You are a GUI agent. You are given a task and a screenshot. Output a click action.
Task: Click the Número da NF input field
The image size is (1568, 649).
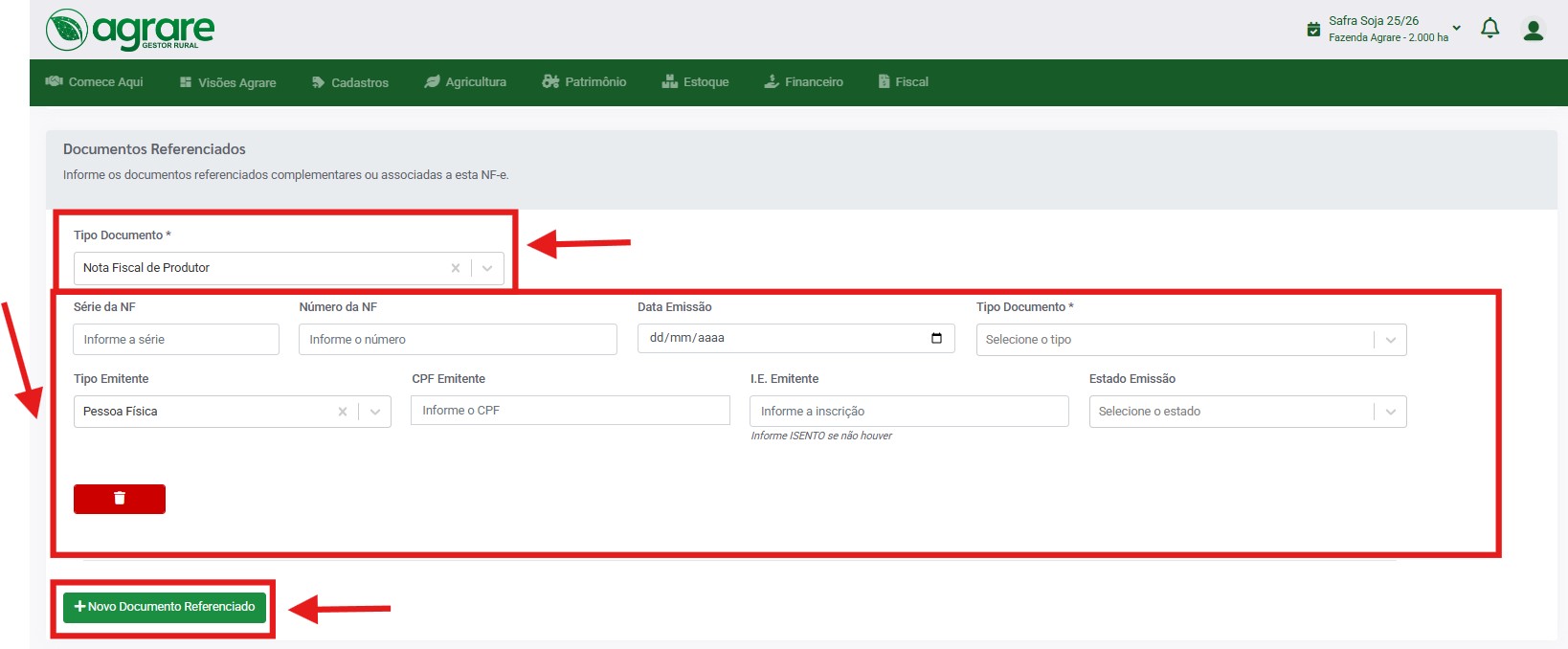tap(458, 339)
